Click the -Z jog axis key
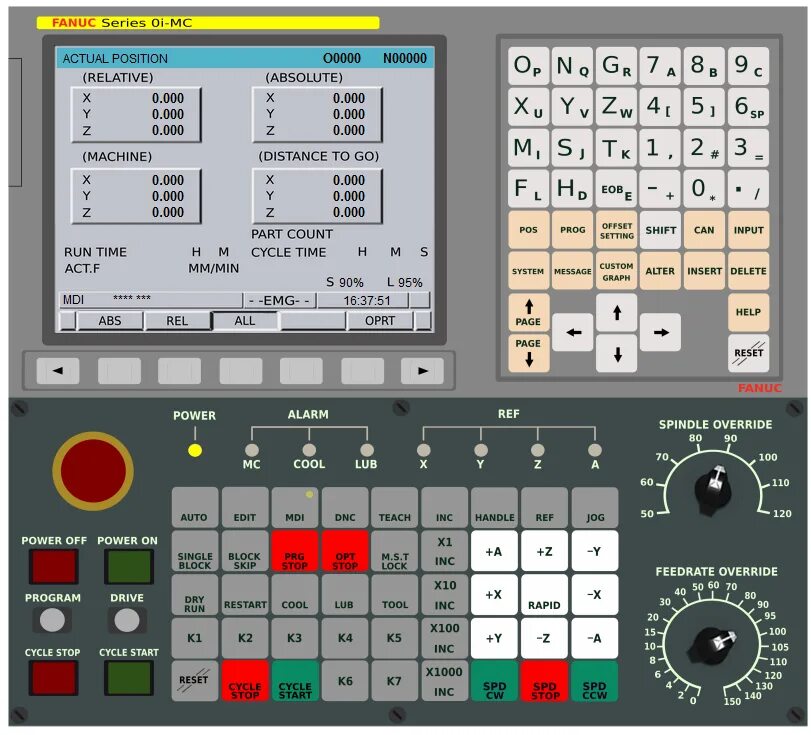 545,638
